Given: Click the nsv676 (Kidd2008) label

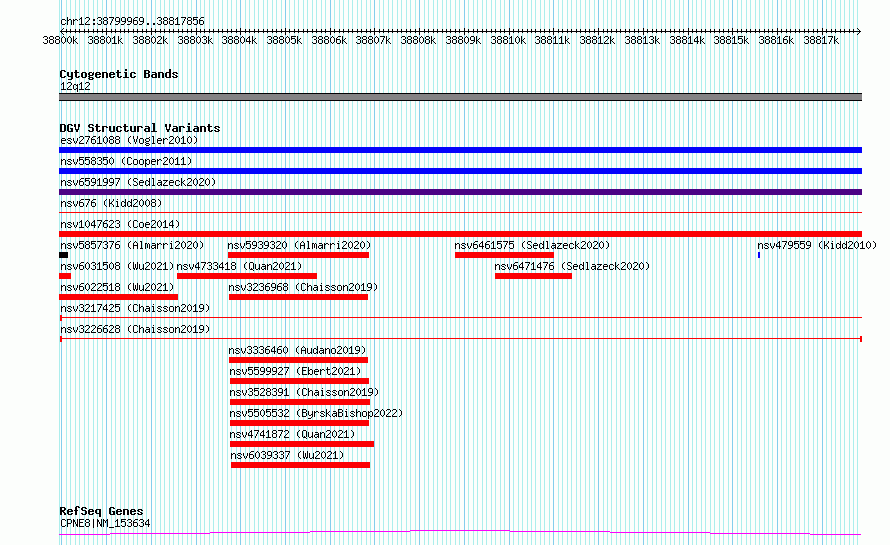Looking at the screenshot, I should (111, 203).
